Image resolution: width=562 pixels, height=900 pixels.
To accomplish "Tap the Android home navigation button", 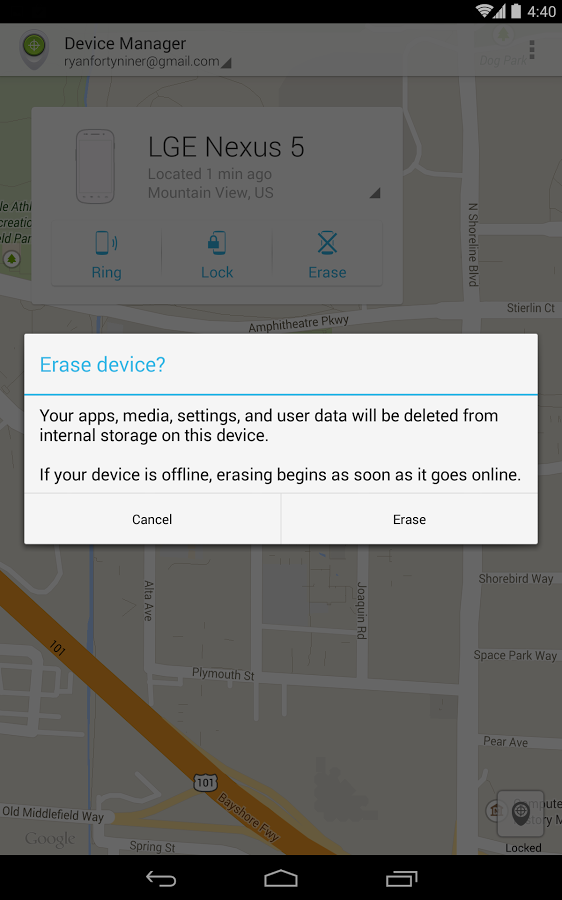I will (281, 878).
